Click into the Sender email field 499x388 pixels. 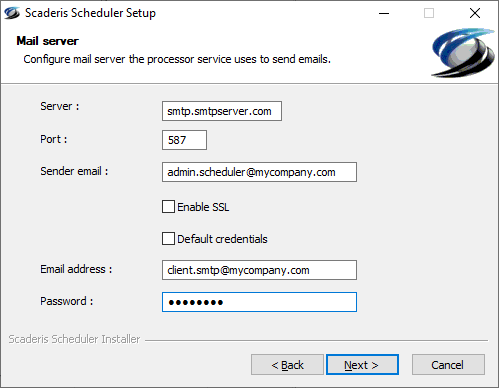259,172
